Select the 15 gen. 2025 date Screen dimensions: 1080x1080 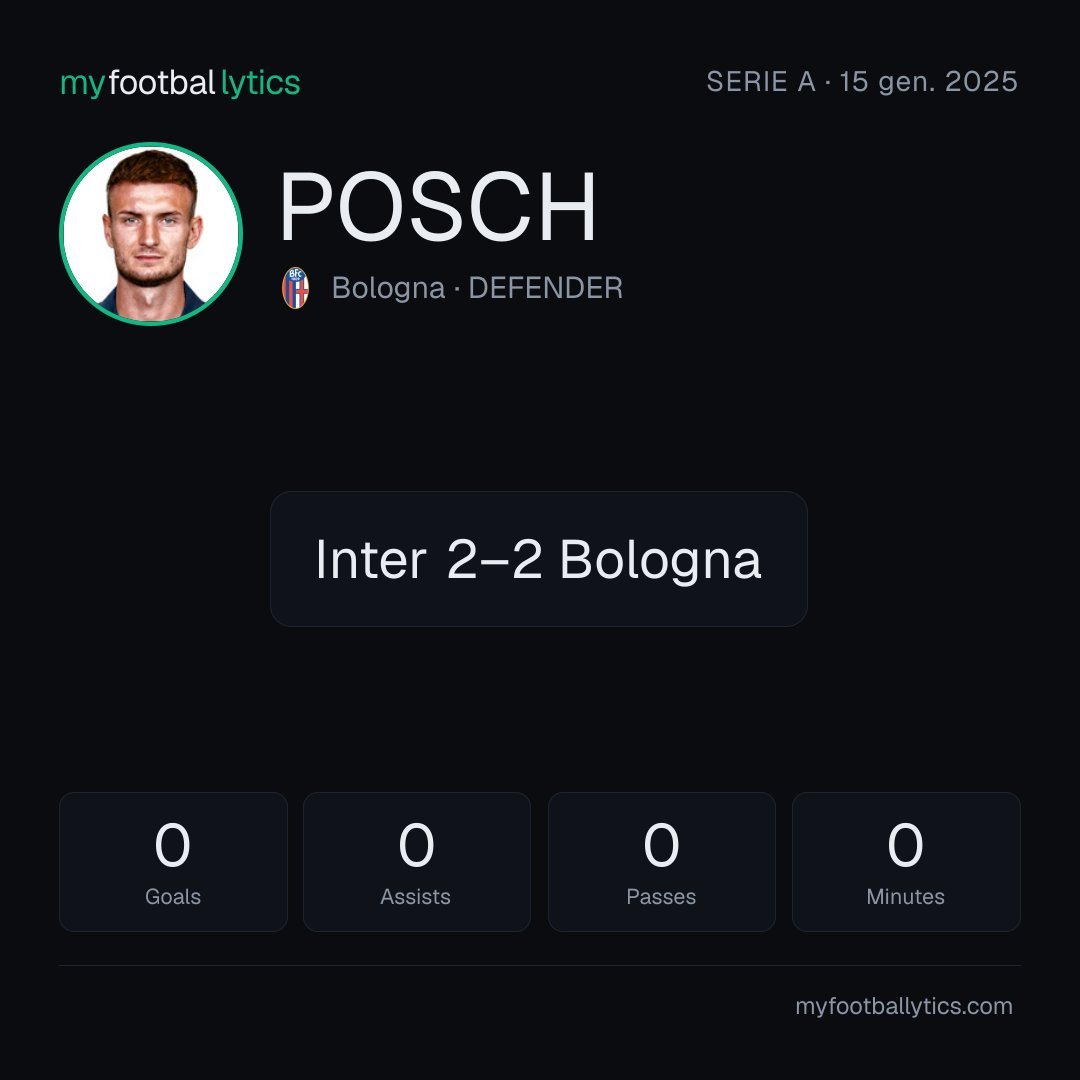pyautogui.click(x=928, y=82)
